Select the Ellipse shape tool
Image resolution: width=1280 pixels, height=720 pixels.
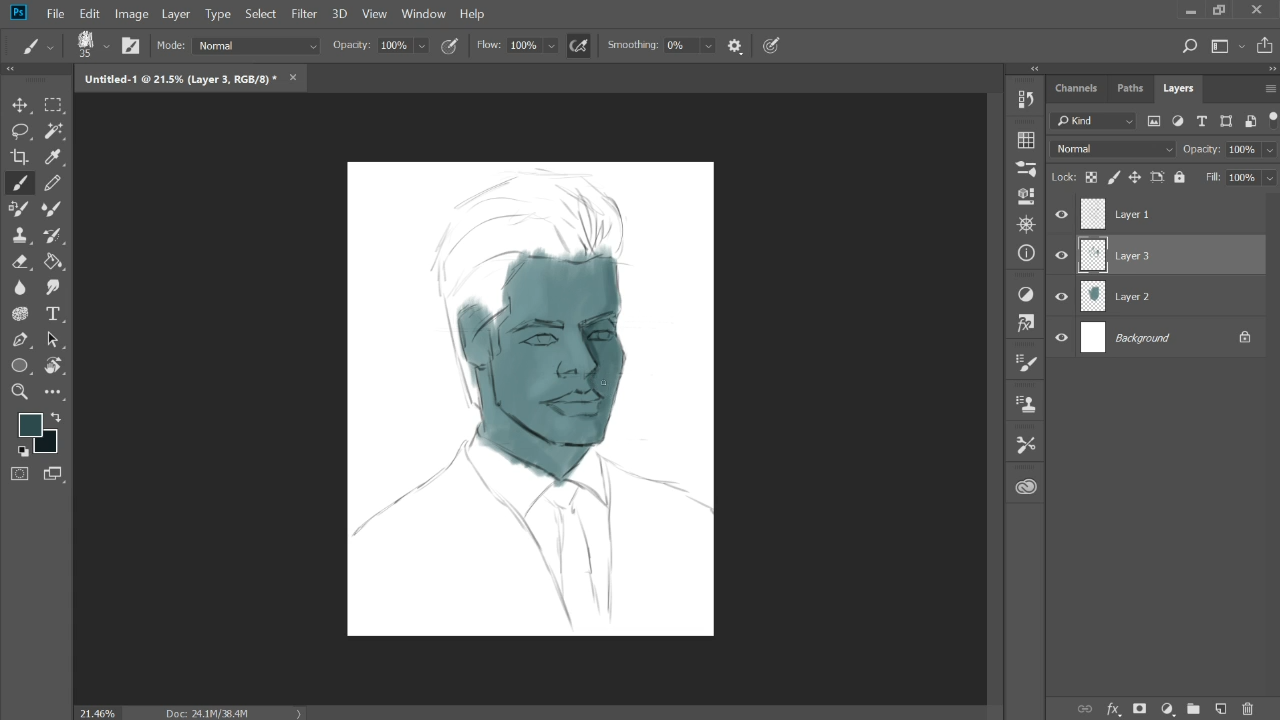[x=20, y=366]
